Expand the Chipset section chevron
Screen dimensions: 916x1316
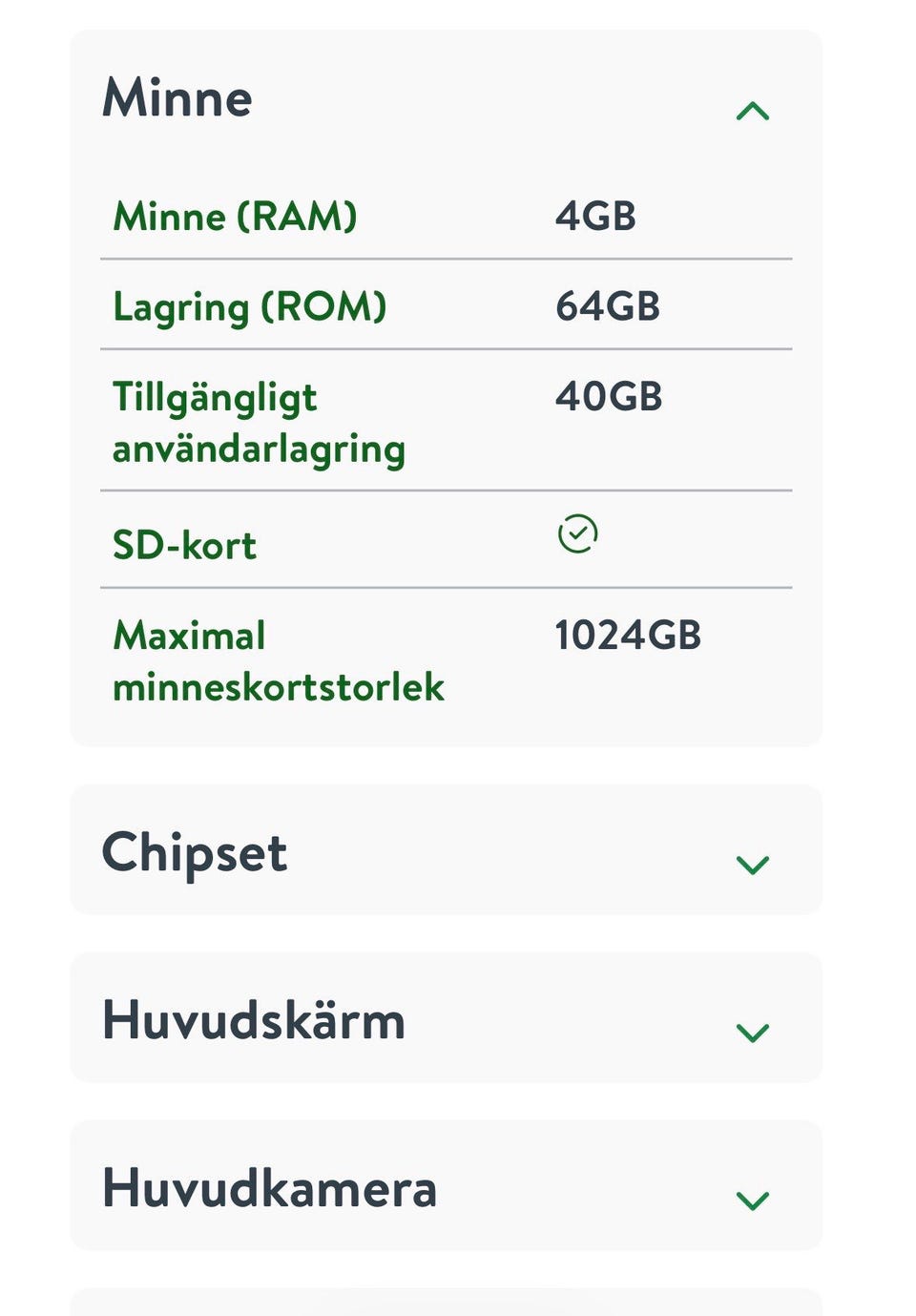[x=753, y=865]
